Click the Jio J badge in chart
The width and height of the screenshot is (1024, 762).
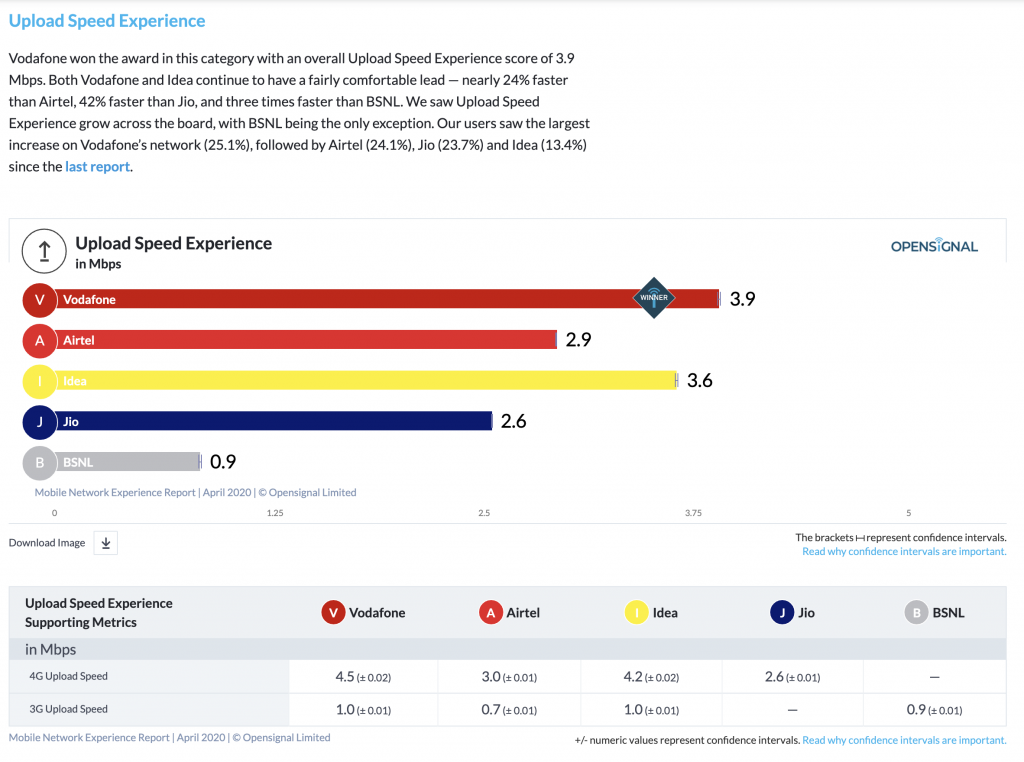click(x=40, y=422)
